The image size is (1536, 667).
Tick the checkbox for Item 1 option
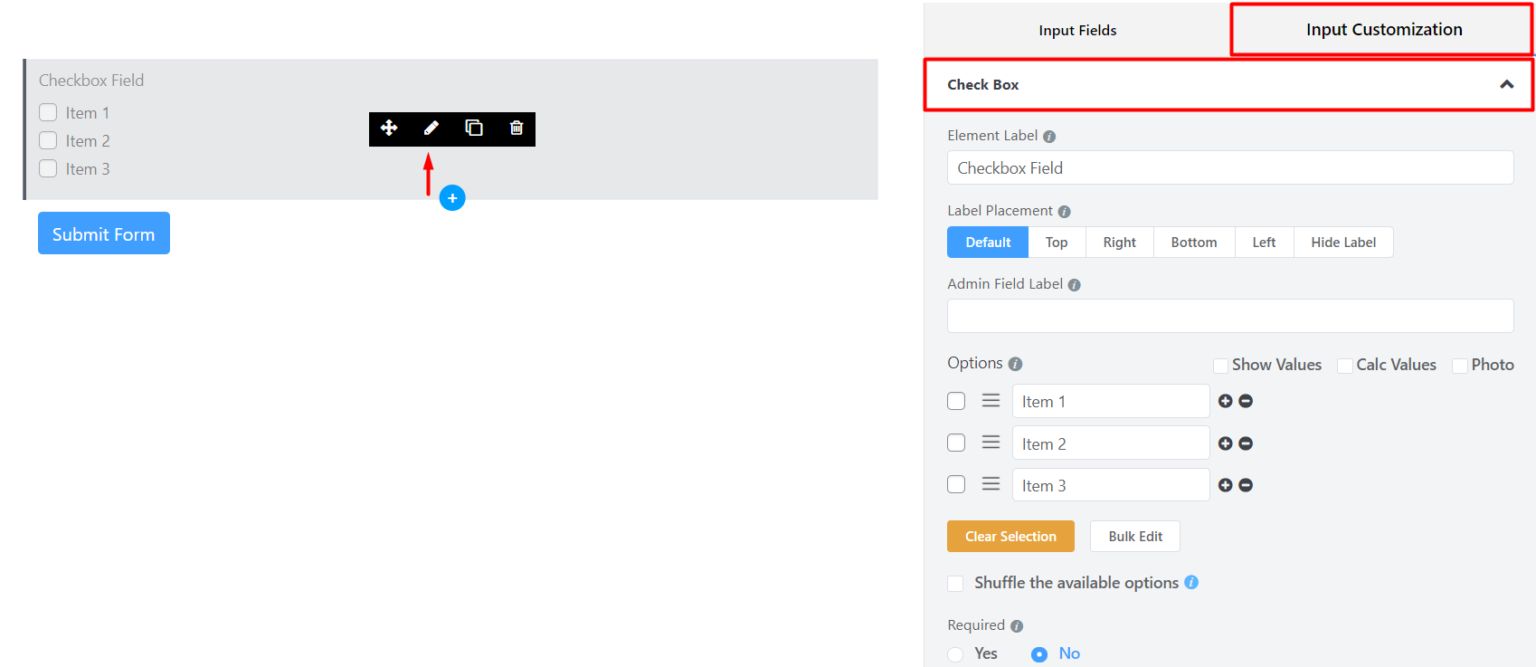955,400
